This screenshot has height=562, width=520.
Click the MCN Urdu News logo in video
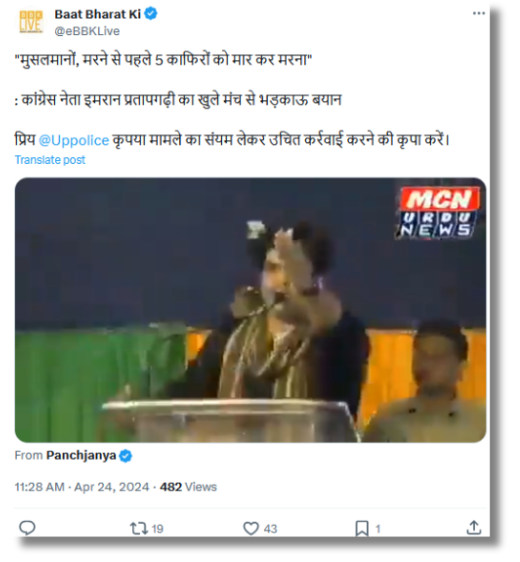439,212
